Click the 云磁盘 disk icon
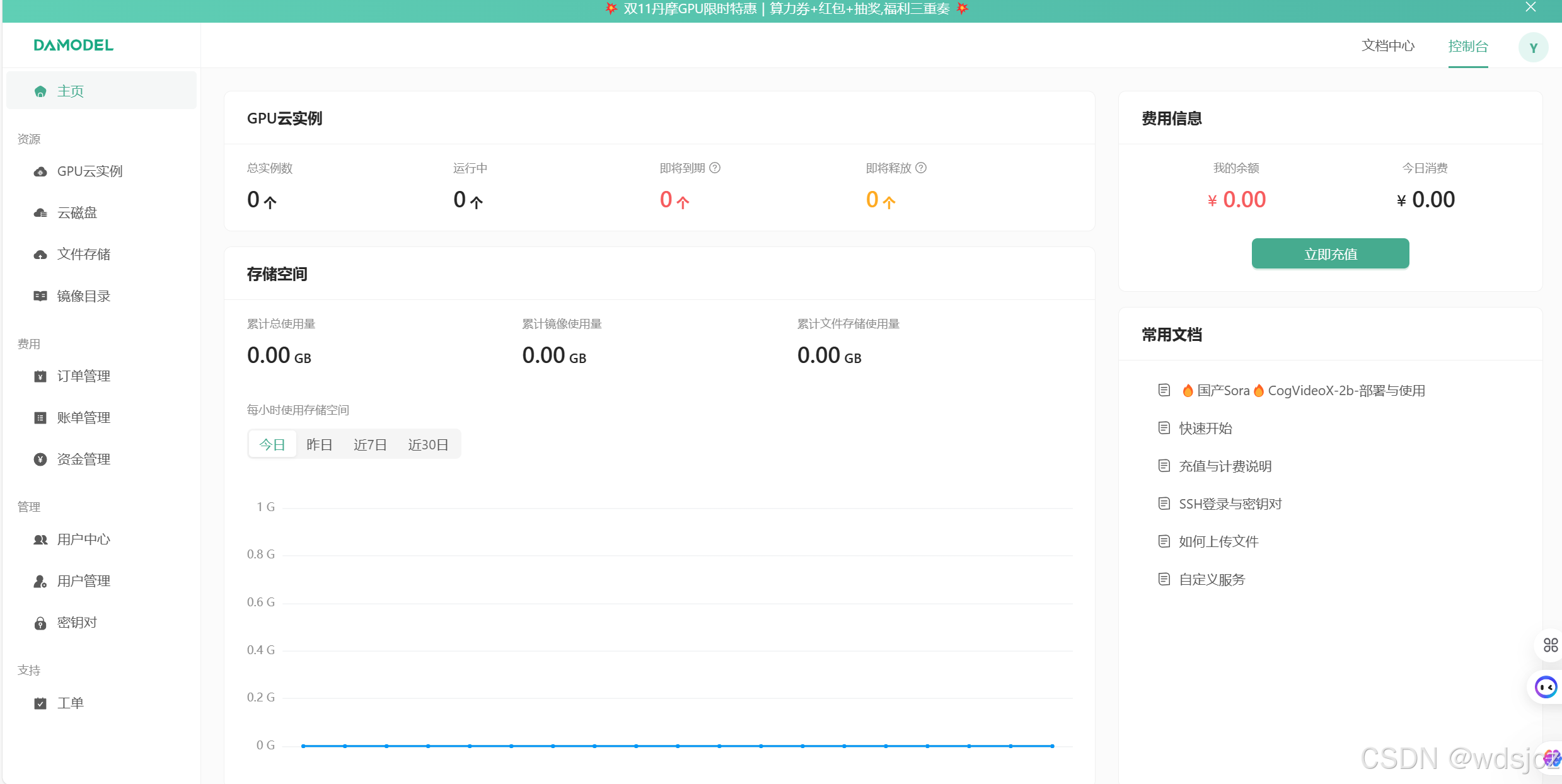 (40, 213)
